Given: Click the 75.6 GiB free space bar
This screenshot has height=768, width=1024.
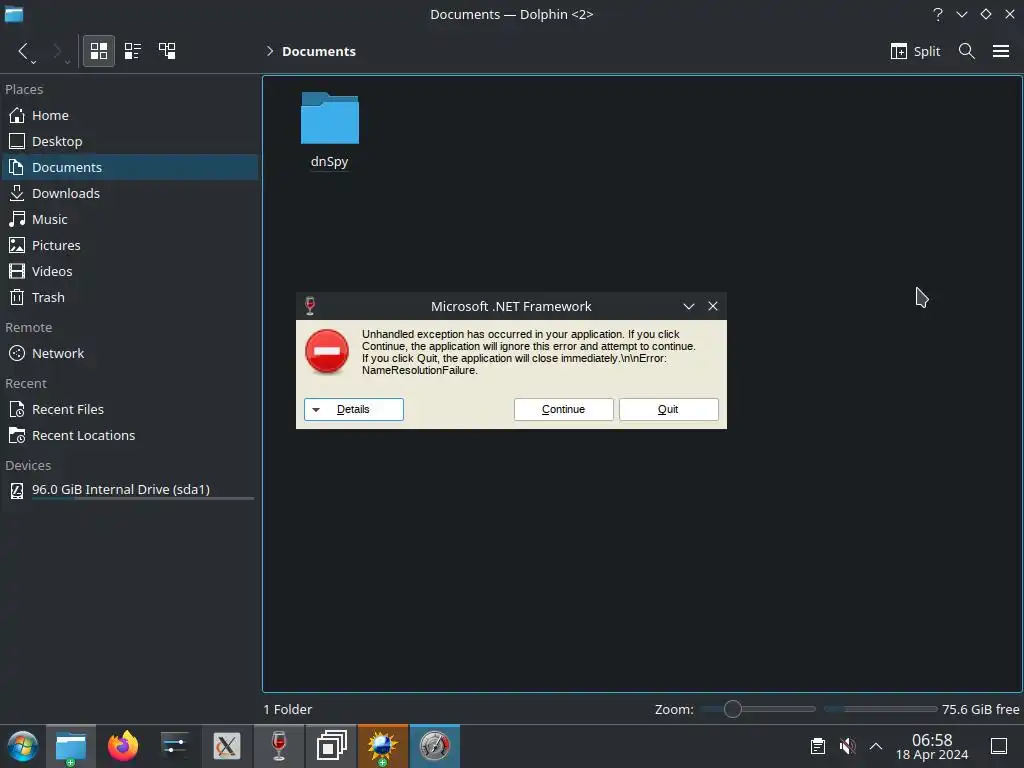Looking at the screenshot, I should (880, 709).
